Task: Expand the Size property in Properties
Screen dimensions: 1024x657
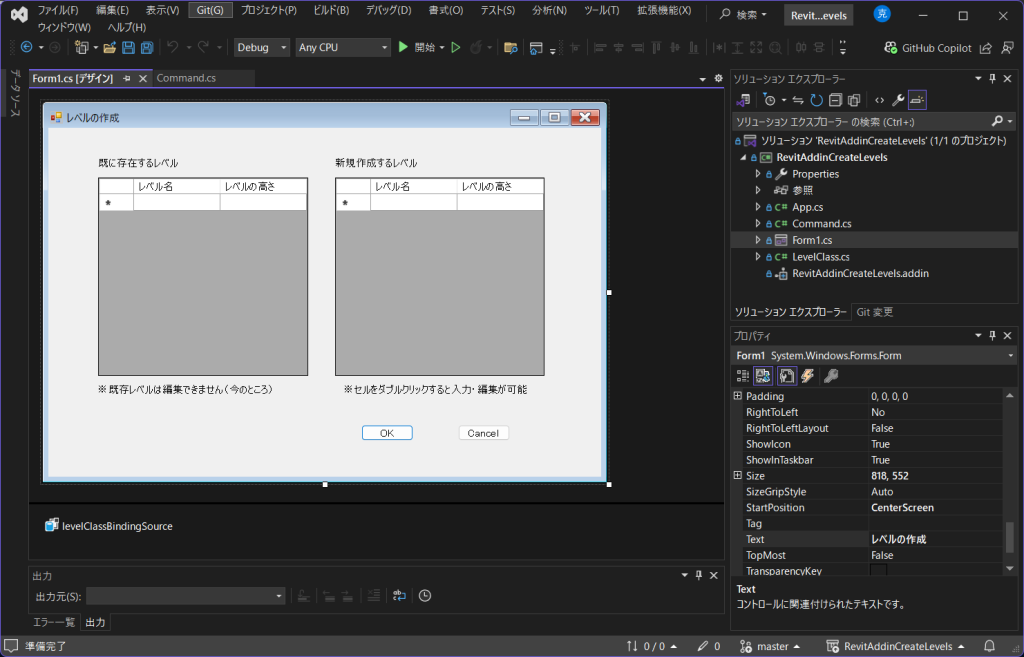Action: (x=738, y=476)
